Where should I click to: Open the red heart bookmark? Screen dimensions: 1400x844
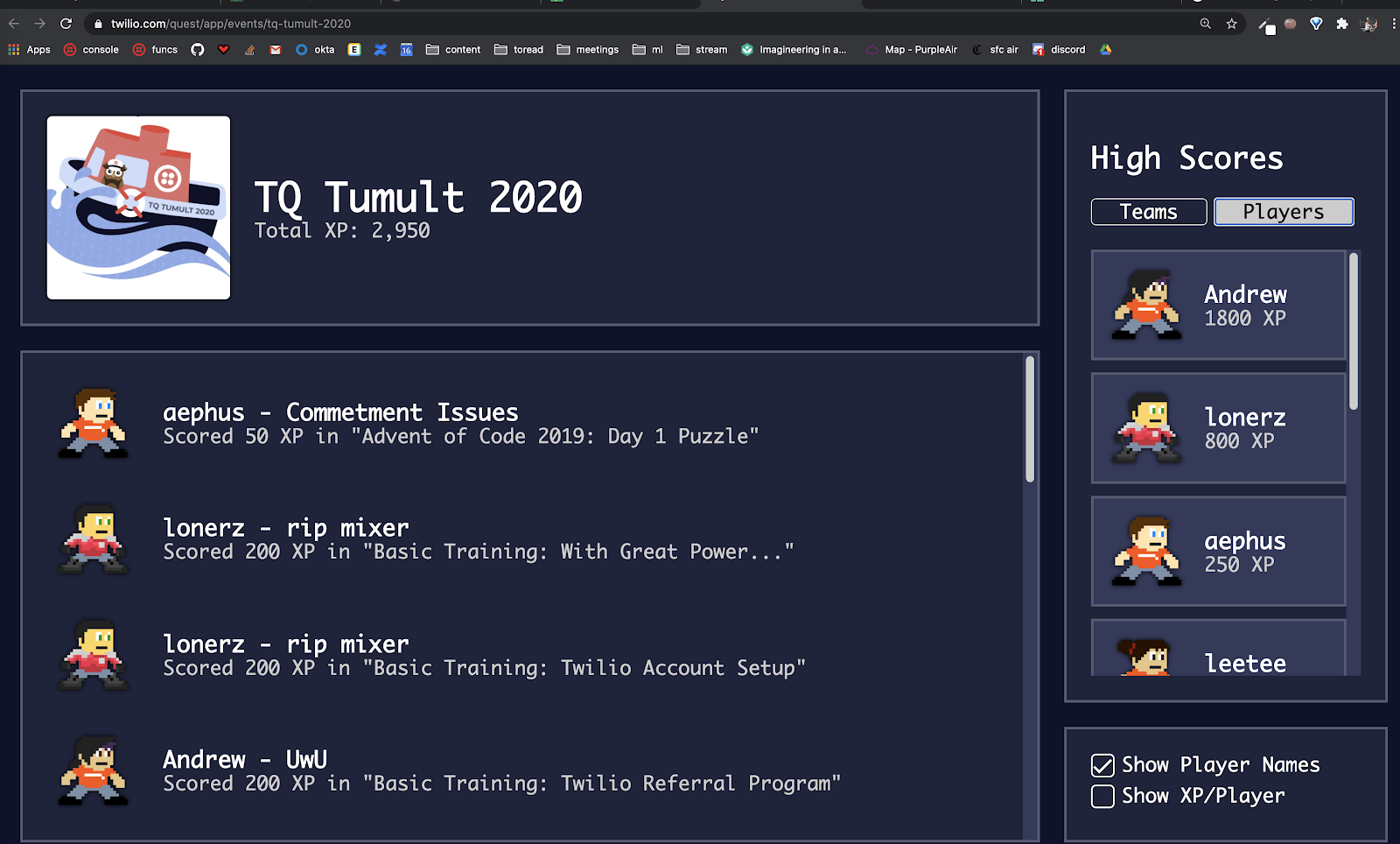click(224, 50)
